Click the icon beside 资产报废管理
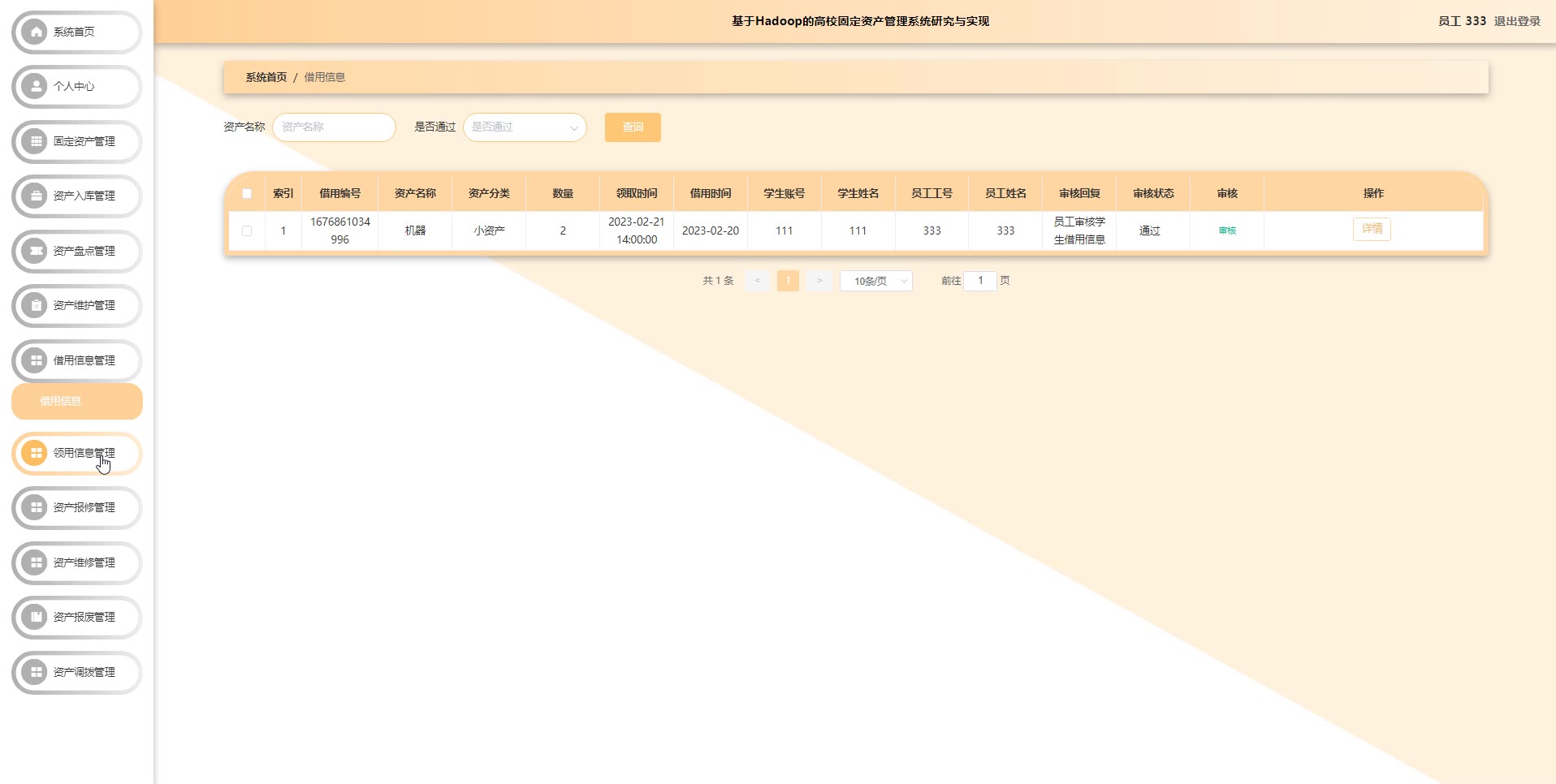The image size is (1556, 784). click(36, 618)
